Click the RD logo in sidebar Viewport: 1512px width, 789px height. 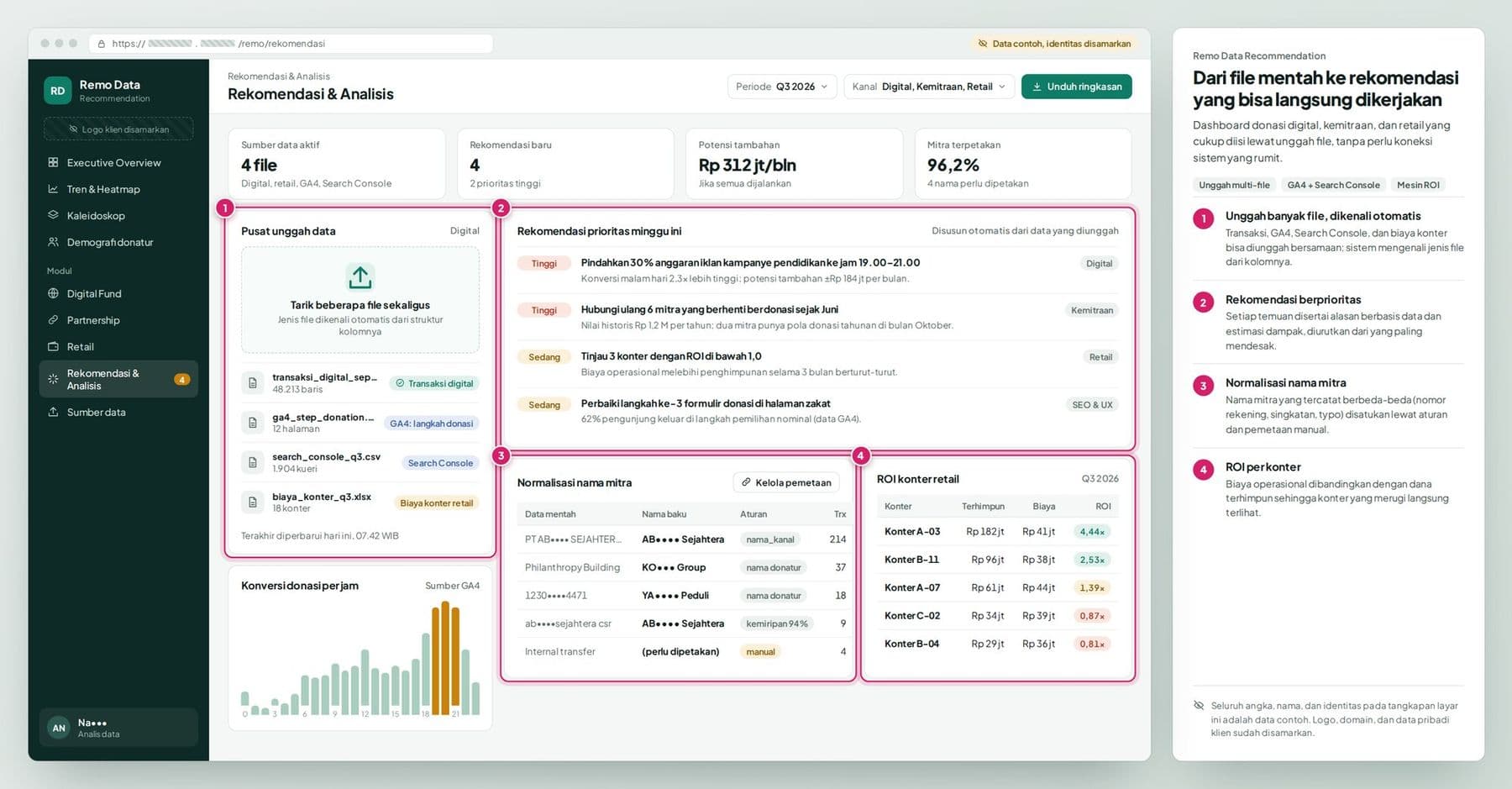click(57, 91)
